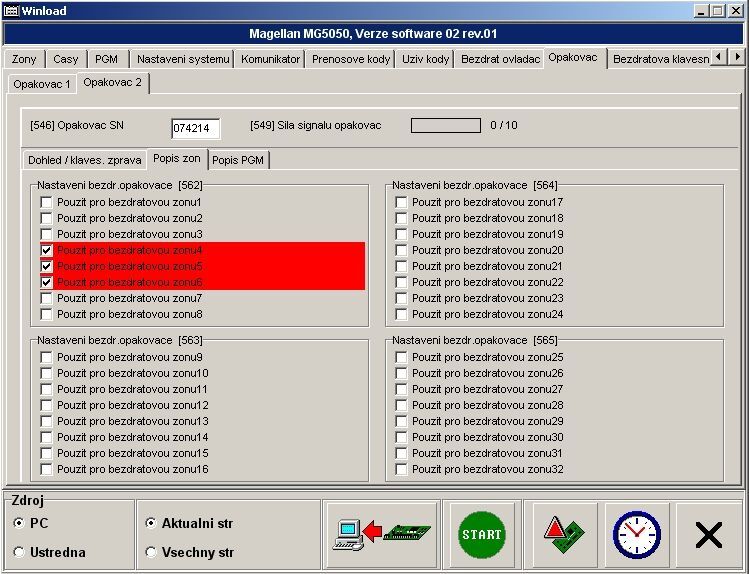The image size is (749, 574).
Task: Click the panel-to-PC transfer icon button
Action: pos(381,535)
